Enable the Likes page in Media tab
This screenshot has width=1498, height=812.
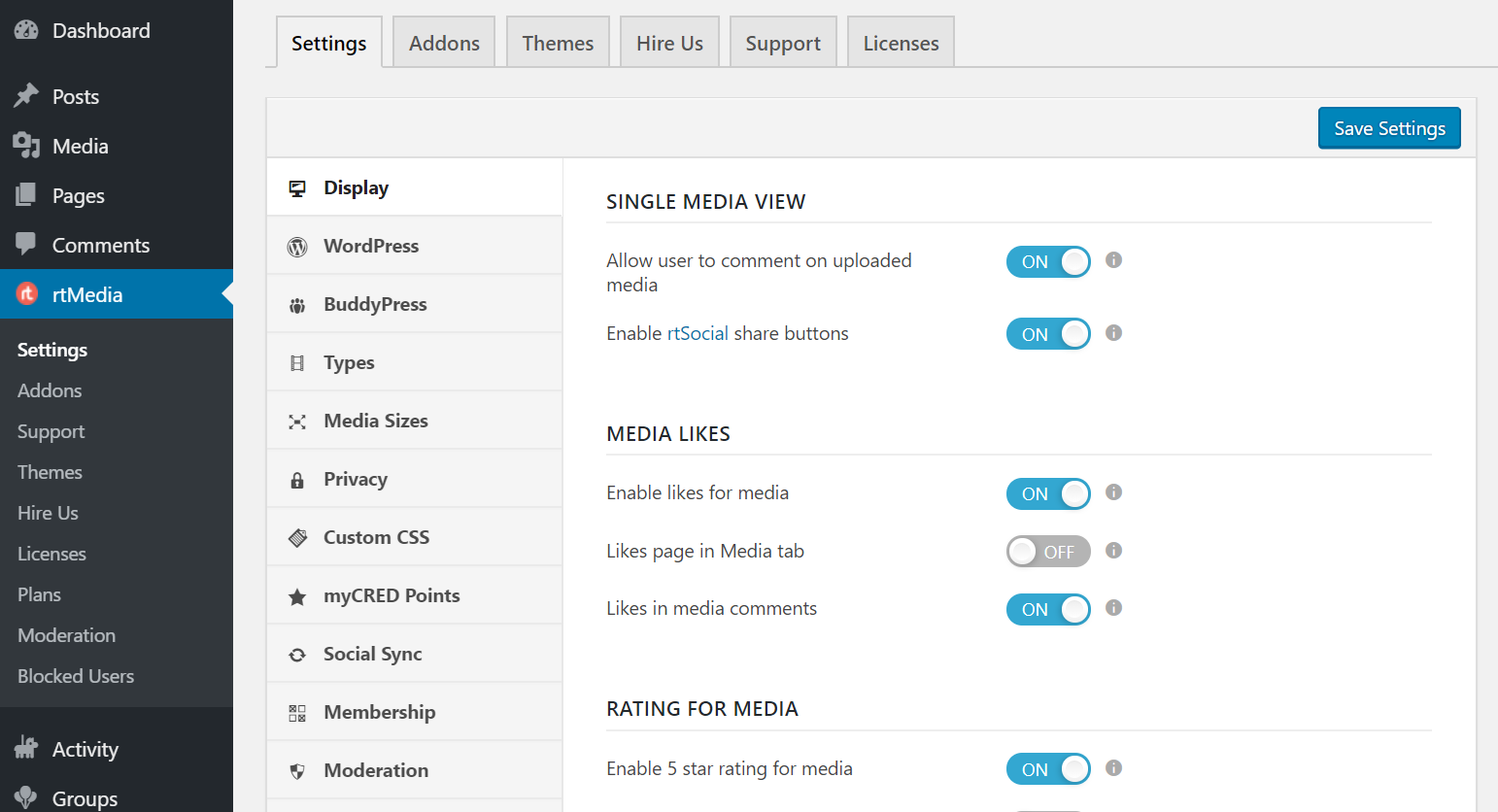(1048, 551)
